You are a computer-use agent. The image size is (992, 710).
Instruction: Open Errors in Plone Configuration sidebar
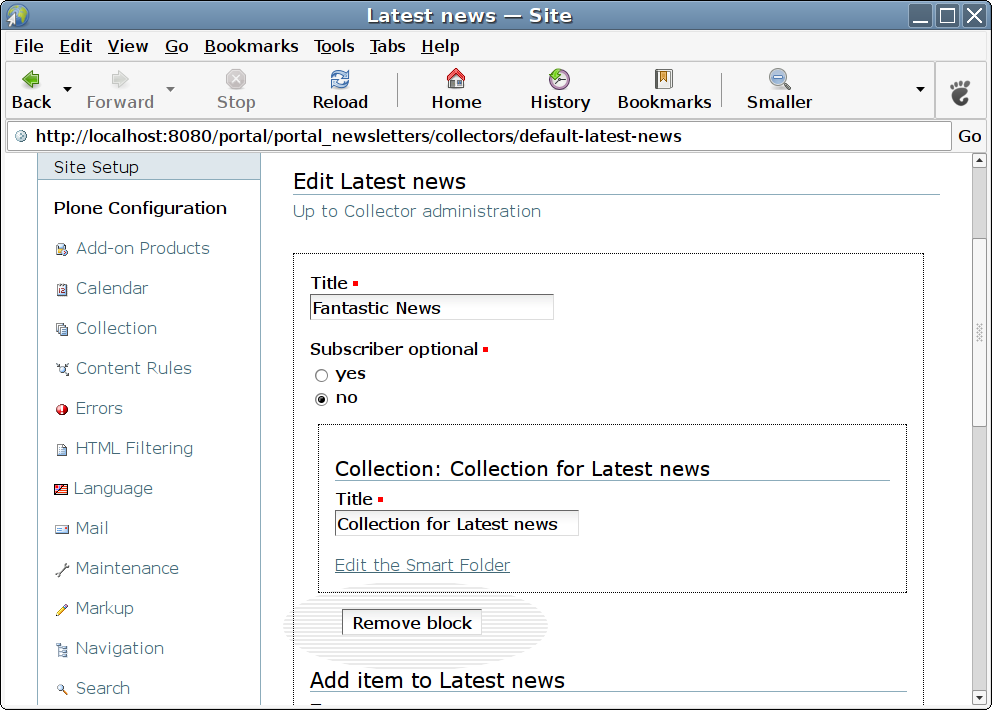tap(98, 408)
